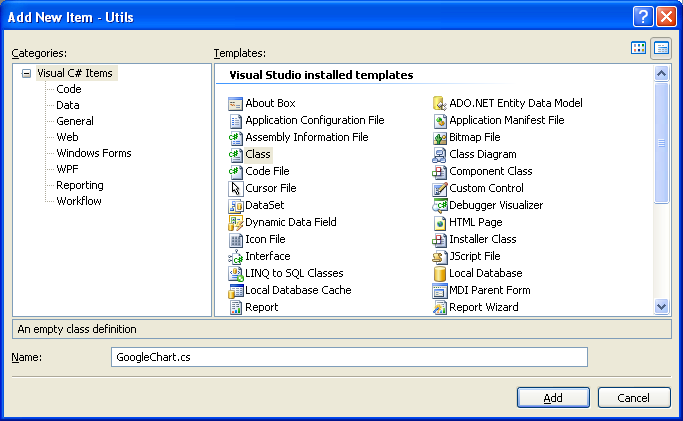The width and height of the screenshot is (683, 421).
Task: Select the "About Box" template label
Action: [270, 103]
